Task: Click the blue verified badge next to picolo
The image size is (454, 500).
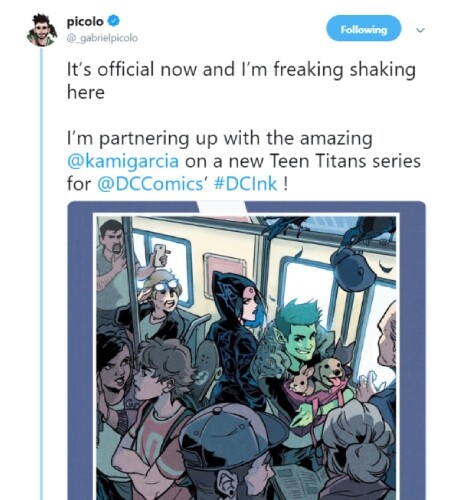Action: [x=113, y=21]
